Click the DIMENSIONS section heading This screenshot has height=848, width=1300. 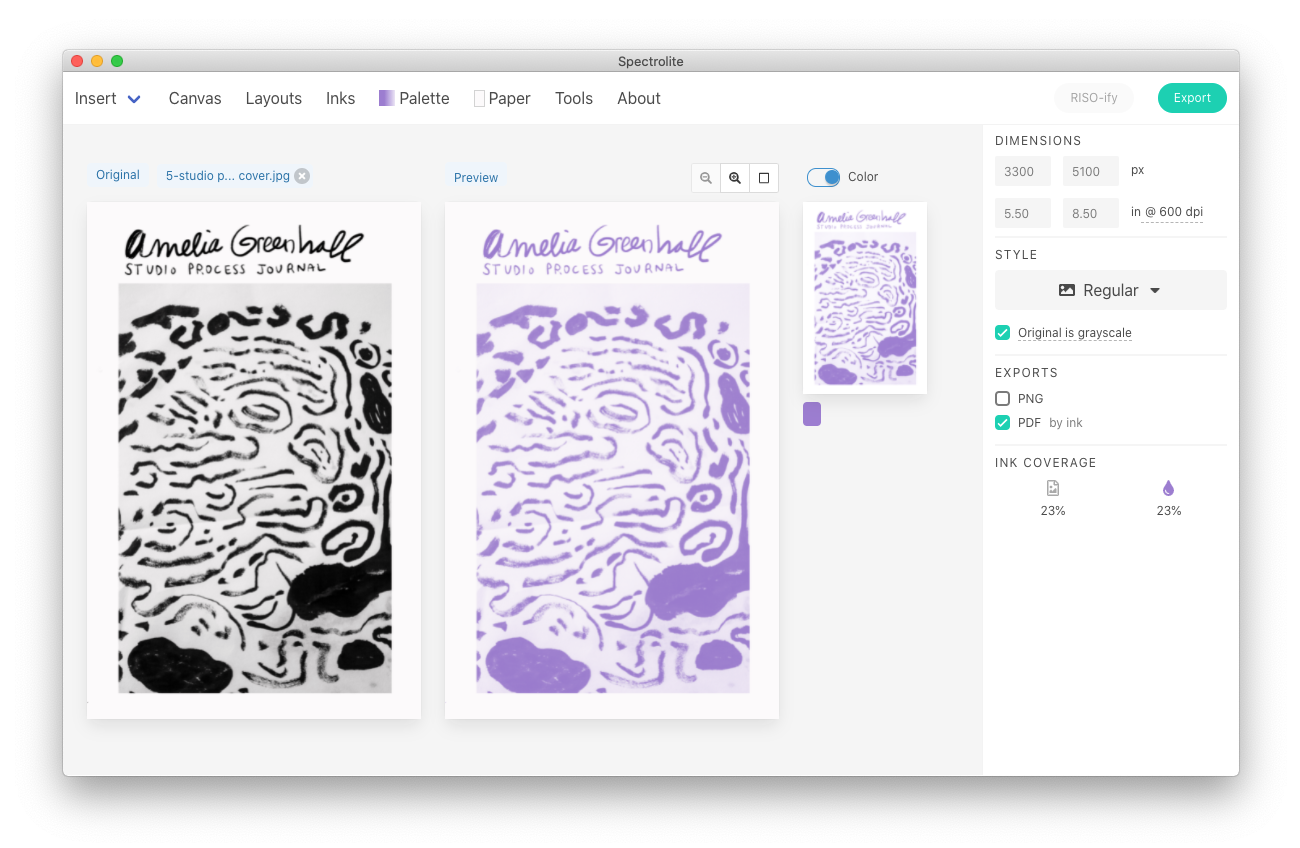(x=1038, y=141)
